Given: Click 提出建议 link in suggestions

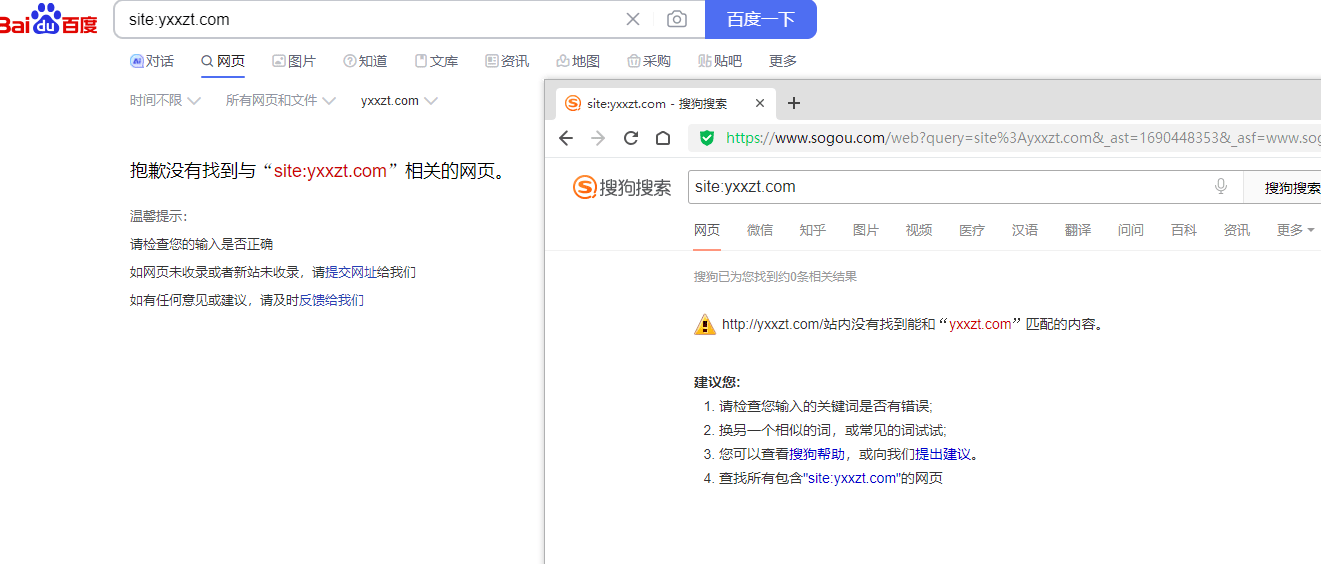Looking at the screenshot, I should [943, 454].
